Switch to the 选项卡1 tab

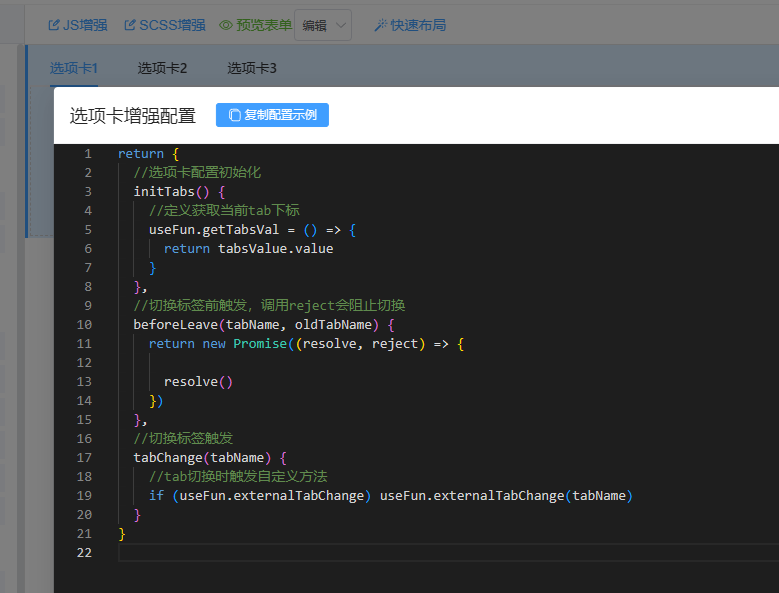coord(74,68)
